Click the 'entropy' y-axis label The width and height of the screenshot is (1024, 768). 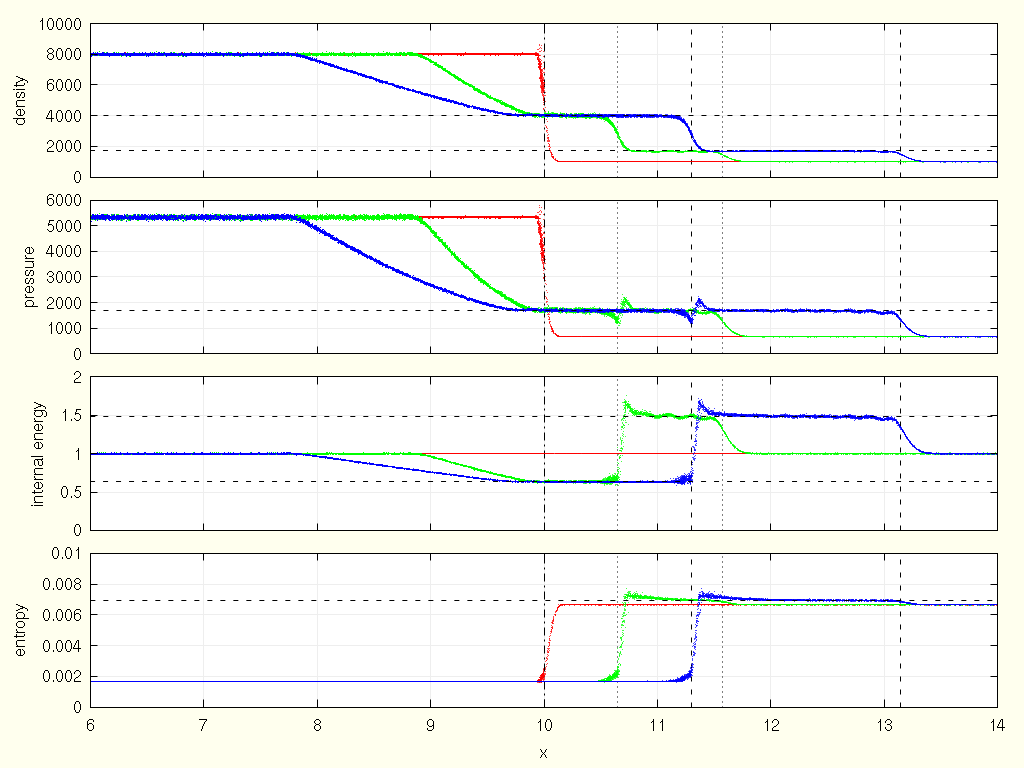pyautogui.click(x=19, y=630)
